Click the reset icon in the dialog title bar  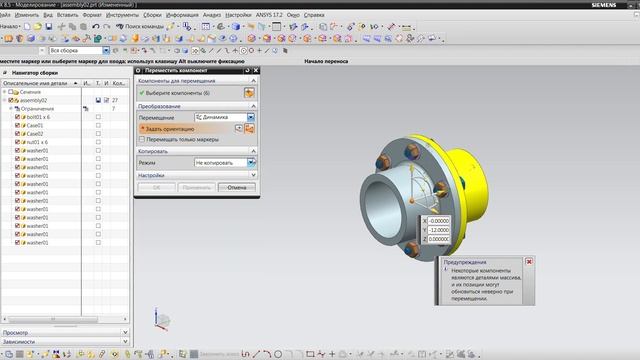247,71
